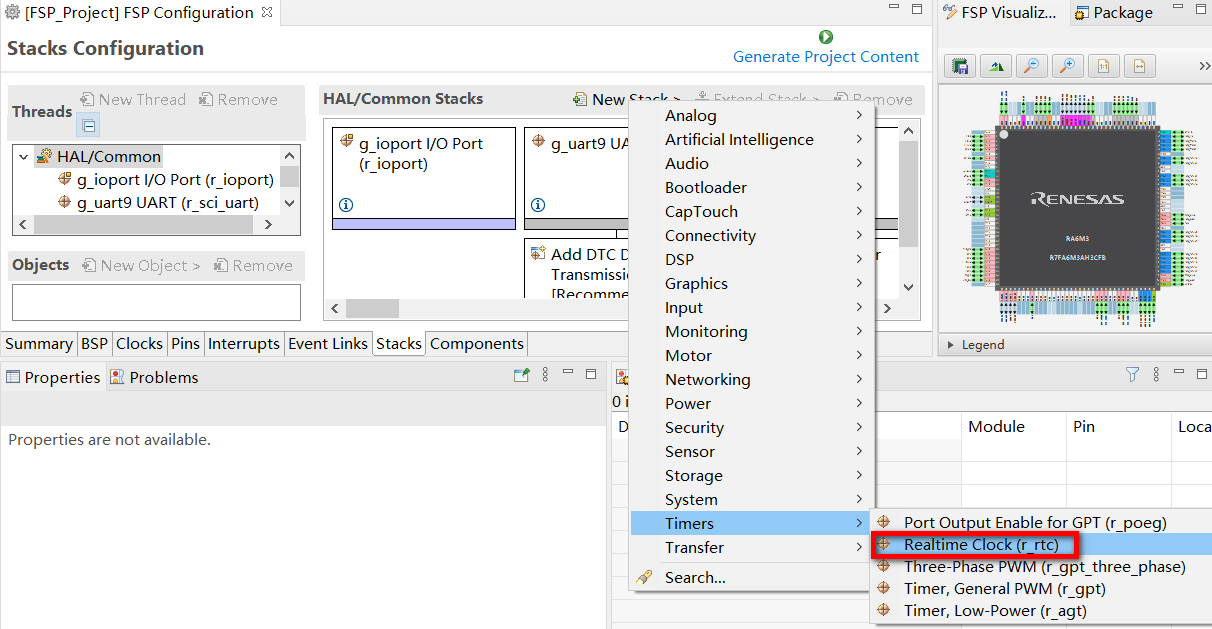Click the save chip image icon in visualization toolbar
This screenshot has width=1212, height=629.
tap(960, 66)
